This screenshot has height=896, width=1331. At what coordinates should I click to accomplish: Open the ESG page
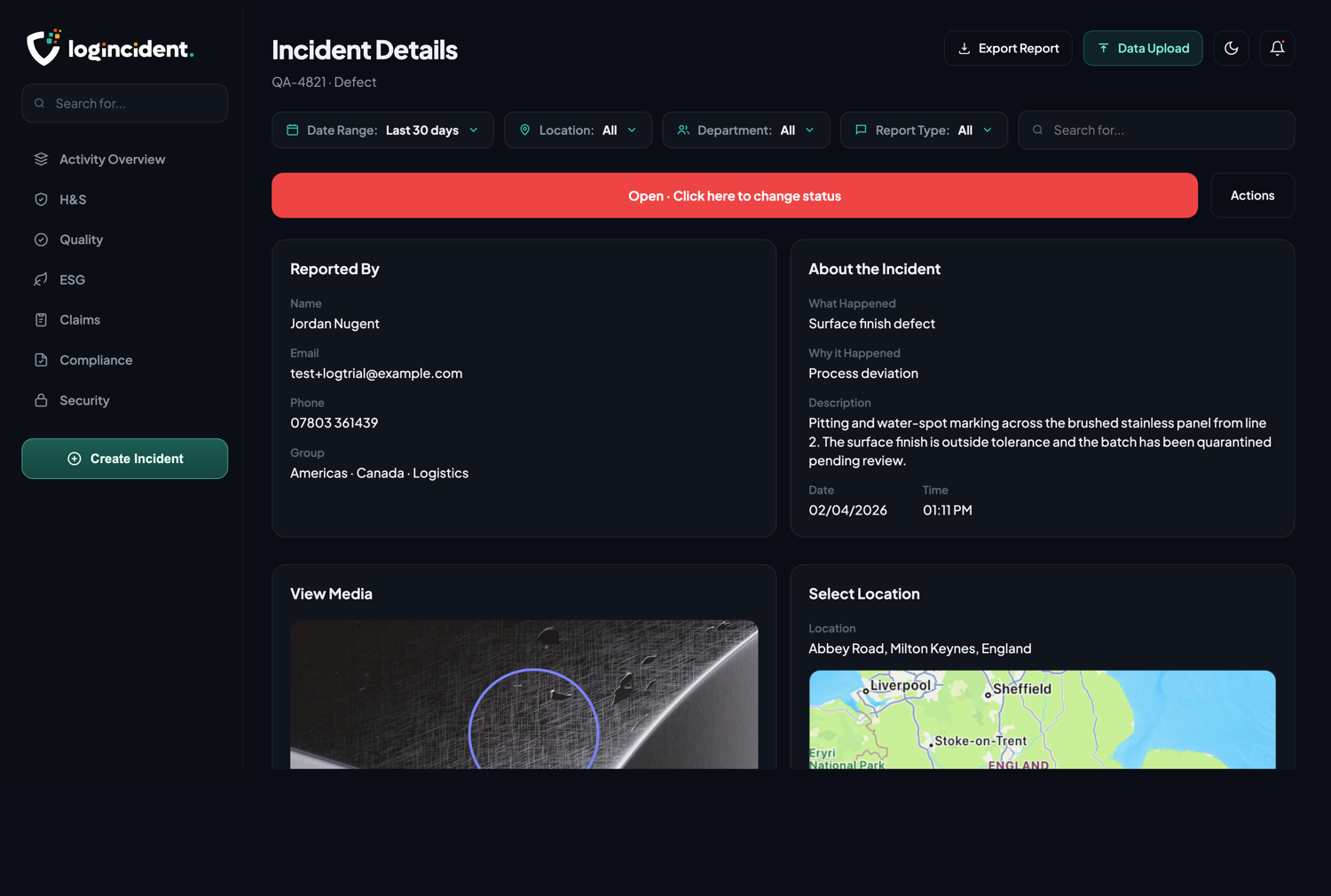(125, 279)
